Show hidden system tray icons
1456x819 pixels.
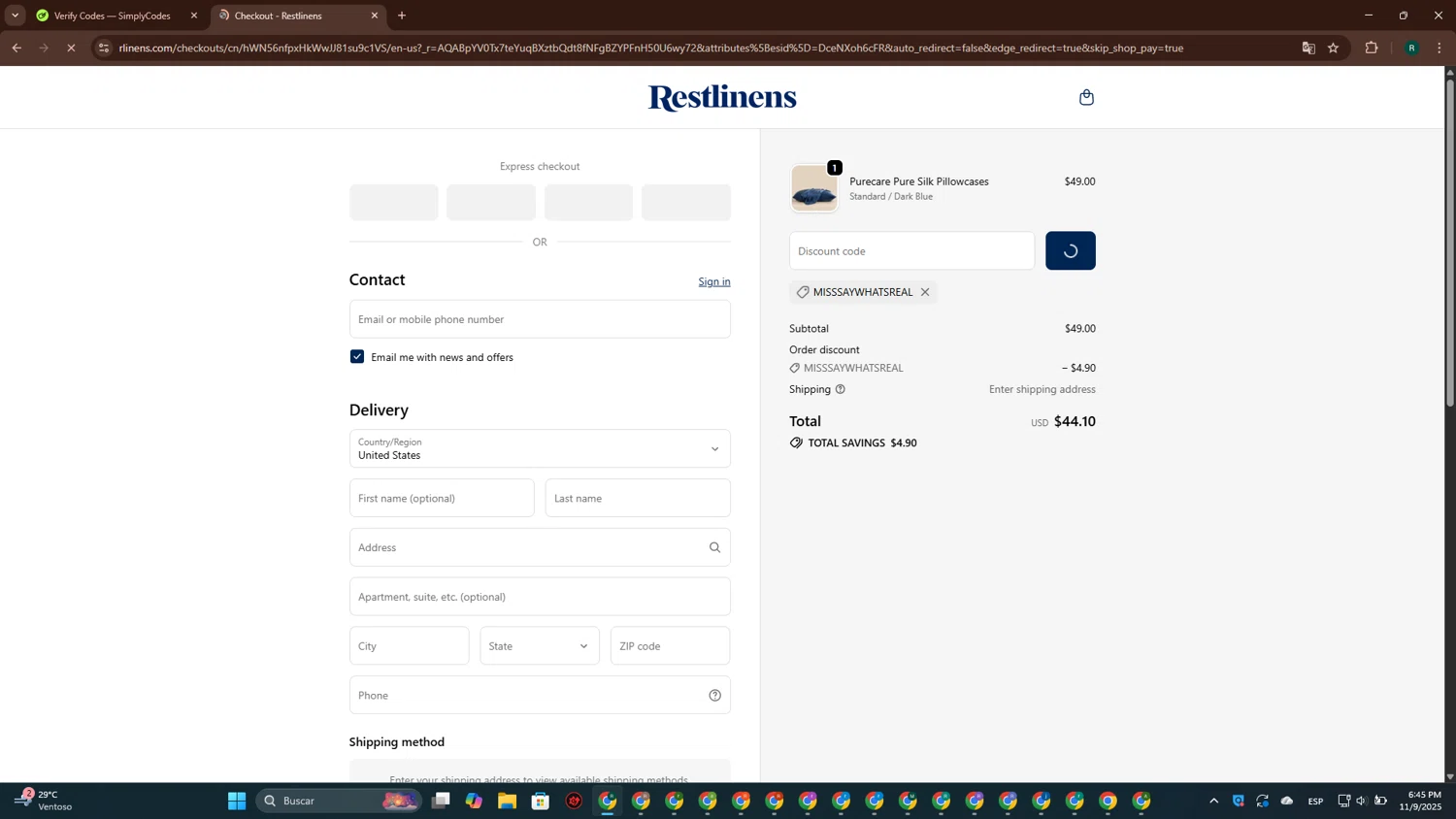click(1213, 801)
